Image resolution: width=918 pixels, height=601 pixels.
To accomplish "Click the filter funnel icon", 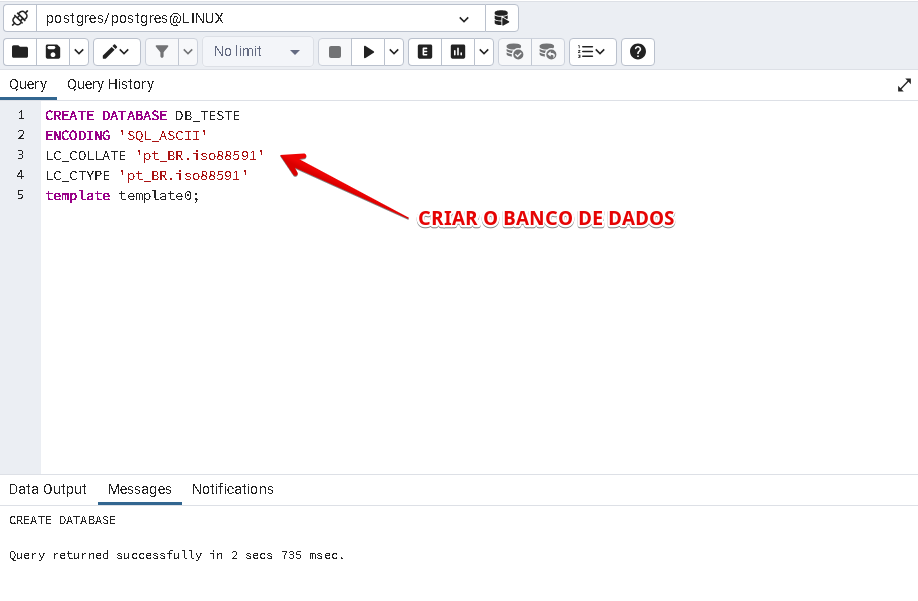I will point(162,52).
